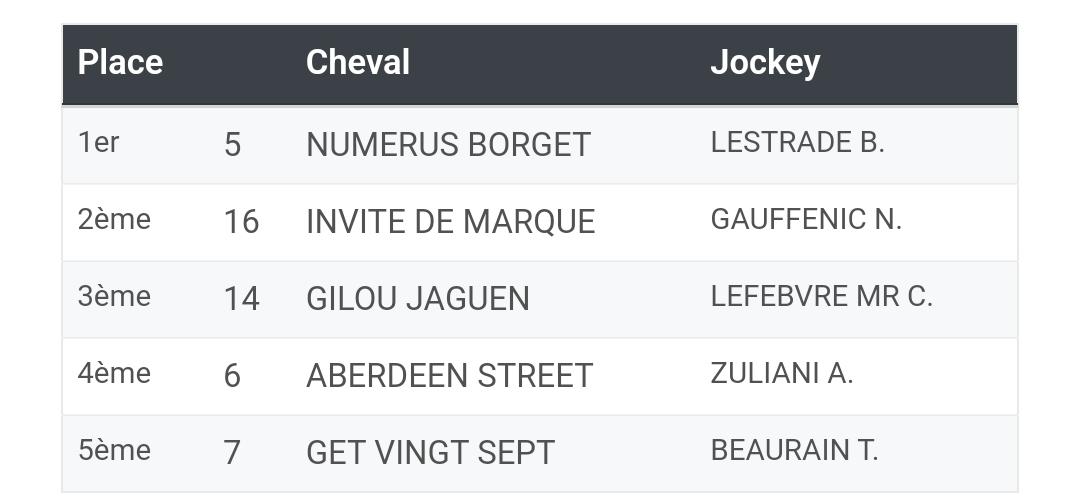Image resolution: width=1080 pixels, height=499 pixels.
Task: Open ABERDEEN STREET horse entry
Action: pyautogui.click(x=449, y=376)
